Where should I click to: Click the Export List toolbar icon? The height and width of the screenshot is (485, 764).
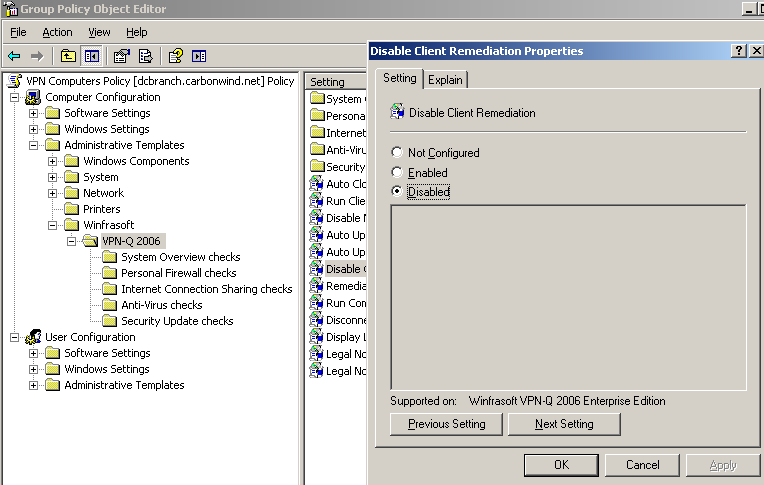tap(145, 57)
